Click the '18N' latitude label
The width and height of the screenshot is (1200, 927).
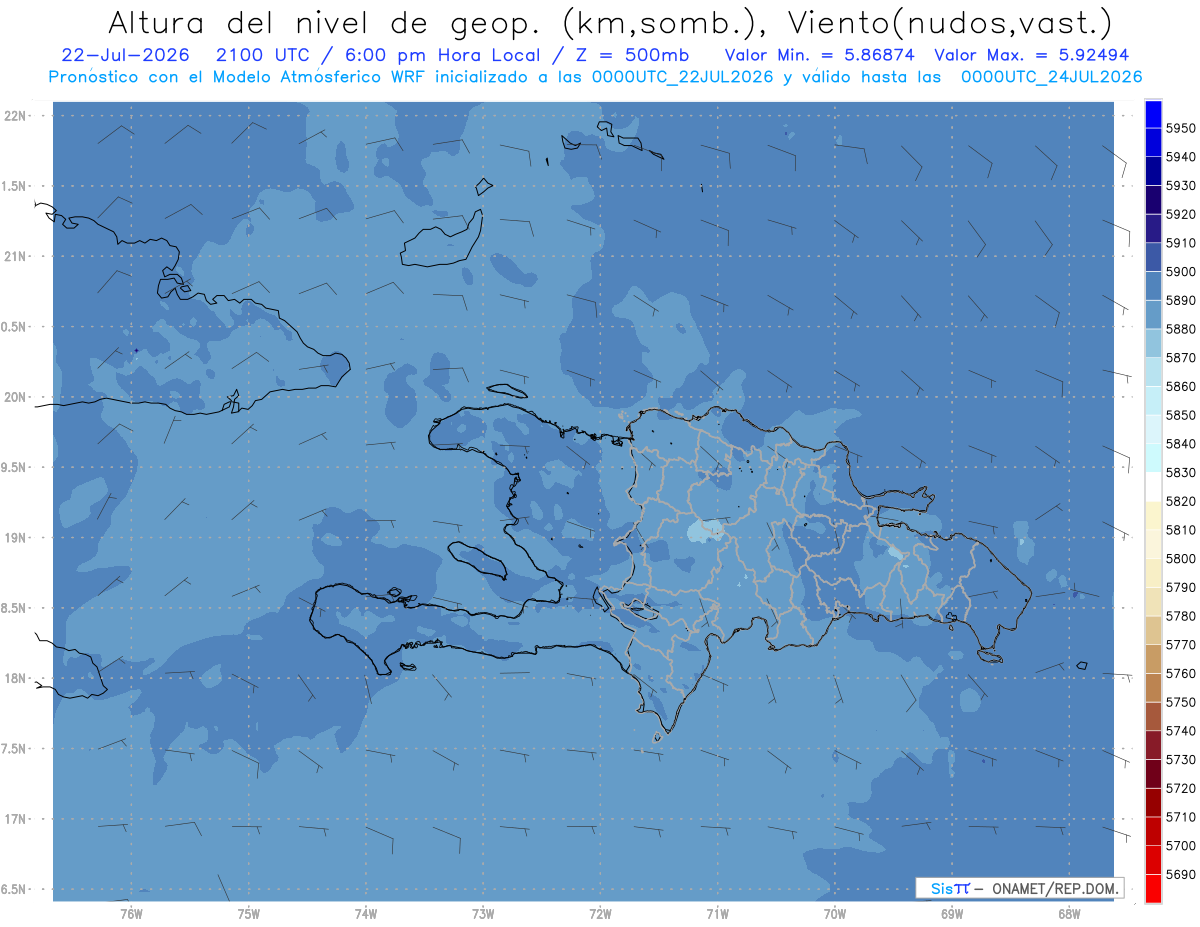[16, 678]
